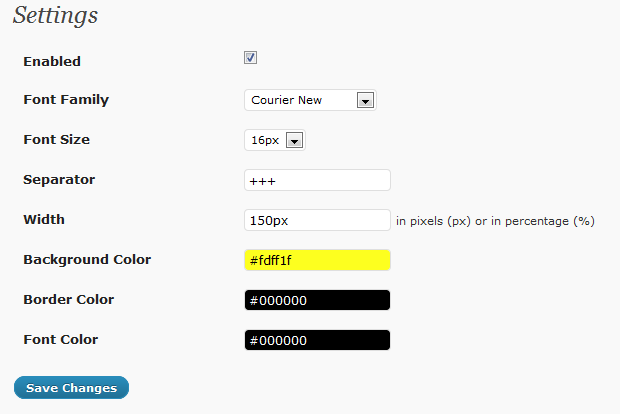Click the Separator text field containing +++
This screenshot has height=414, width=620.
[x=317, y=180]
